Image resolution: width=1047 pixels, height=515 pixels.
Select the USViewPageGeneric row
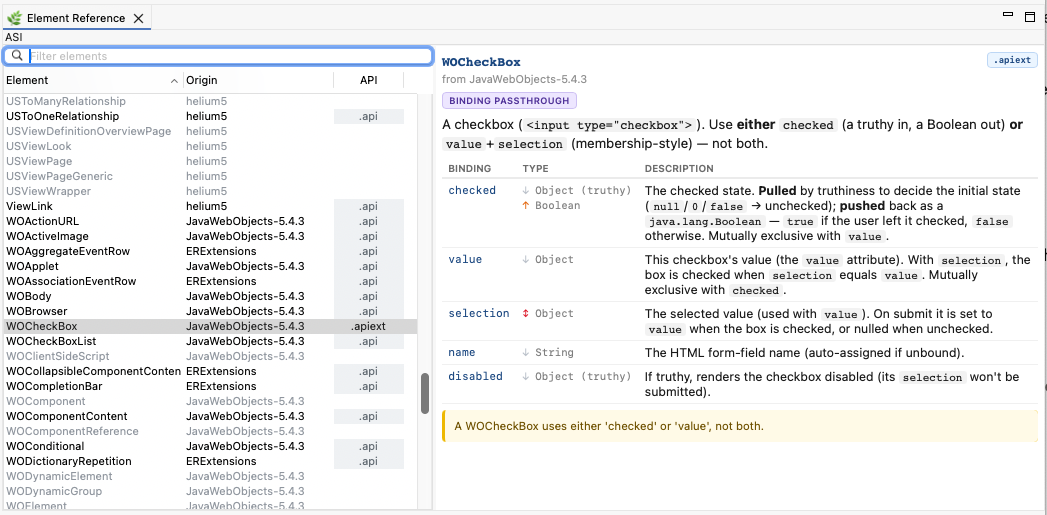coord(210,176)
